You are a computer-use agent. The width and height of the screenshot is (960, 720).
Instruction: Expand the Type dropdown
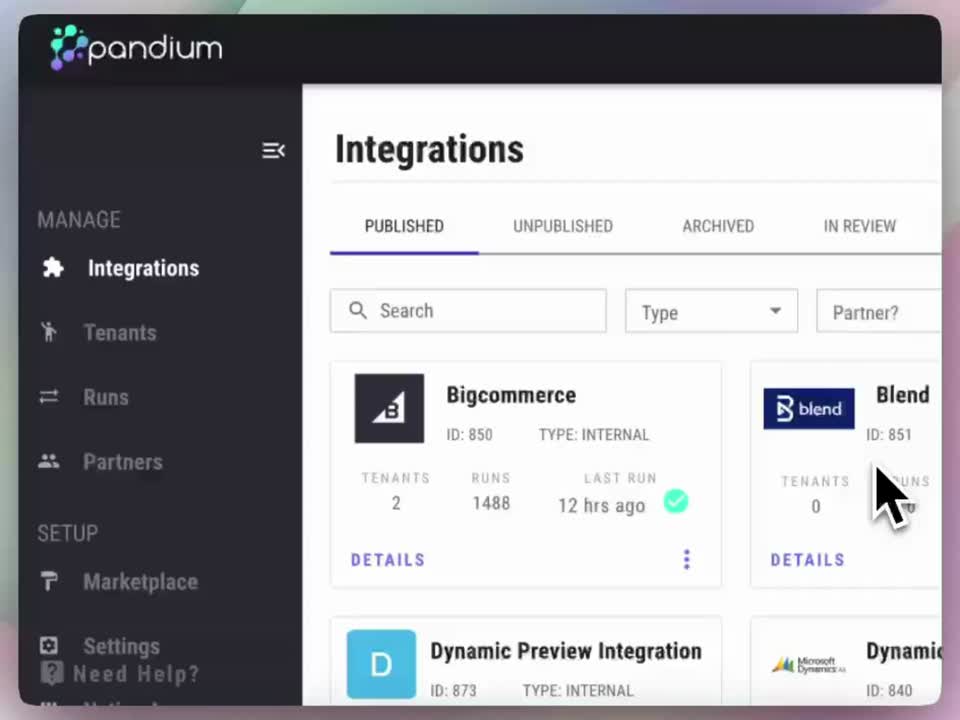point(711,312)
